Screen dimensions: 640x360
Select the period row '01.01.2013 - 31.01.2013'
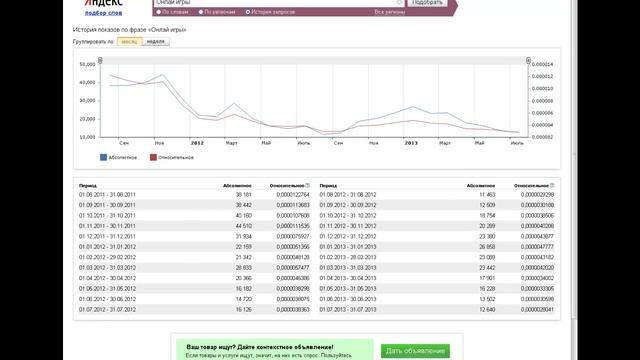point(436,247)
